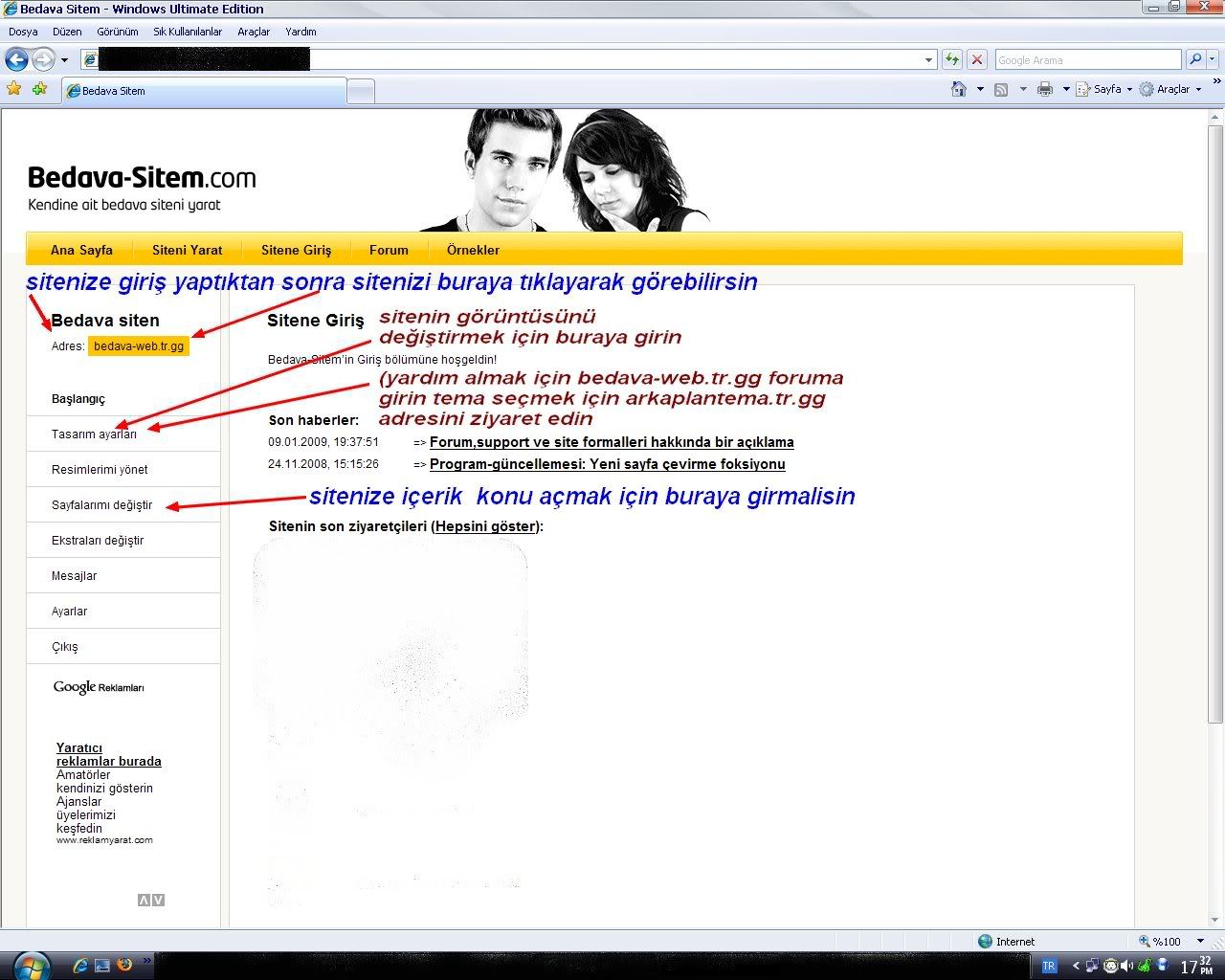Open the Print options dropdown arrow
This screenshot has width=1225, height=980.
(x=1065, y=89)
